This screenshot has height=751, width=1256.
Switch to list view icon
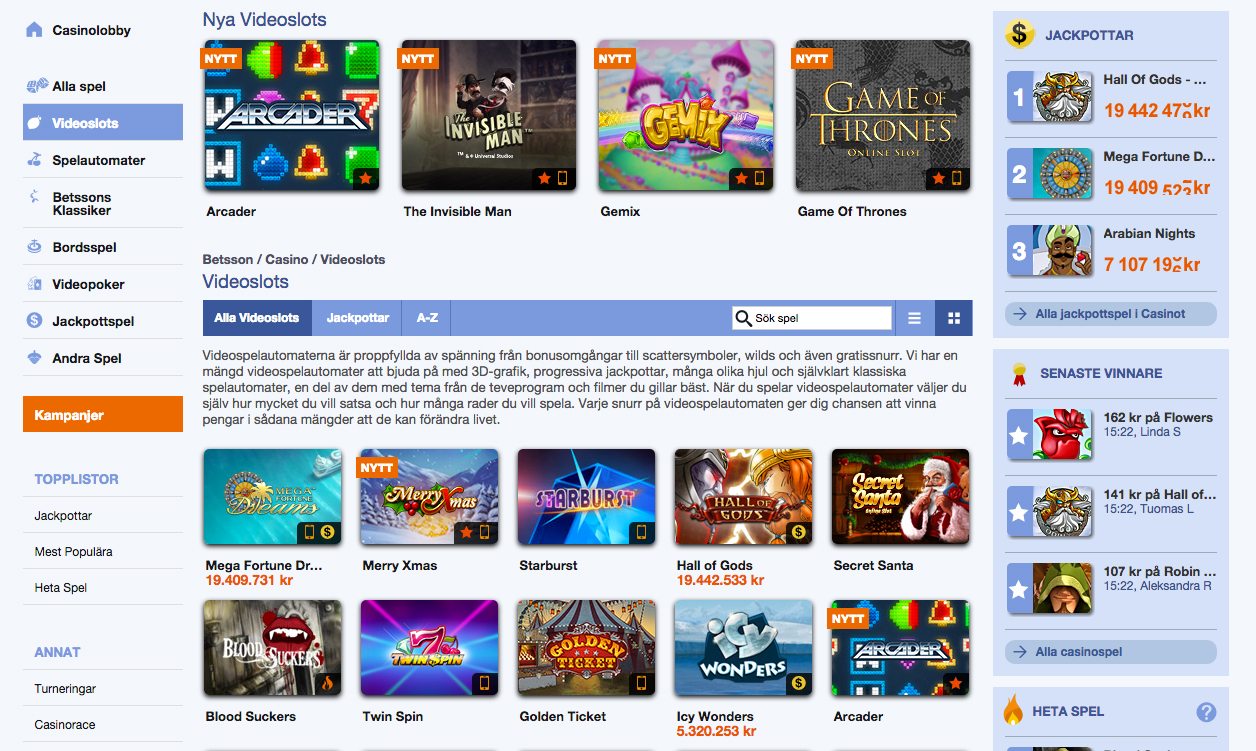click(x=914, y=318)
